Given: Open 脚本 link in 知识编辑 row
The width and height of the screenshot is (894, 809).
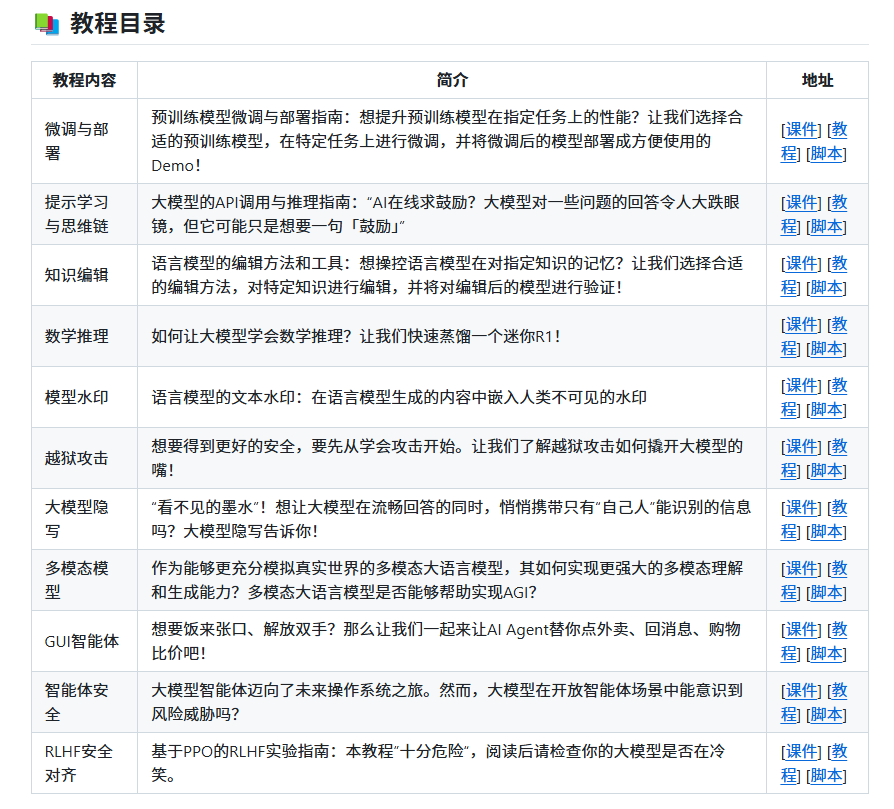Looking at the screenshot, I should pyautogui.click(x=826, y=288).
